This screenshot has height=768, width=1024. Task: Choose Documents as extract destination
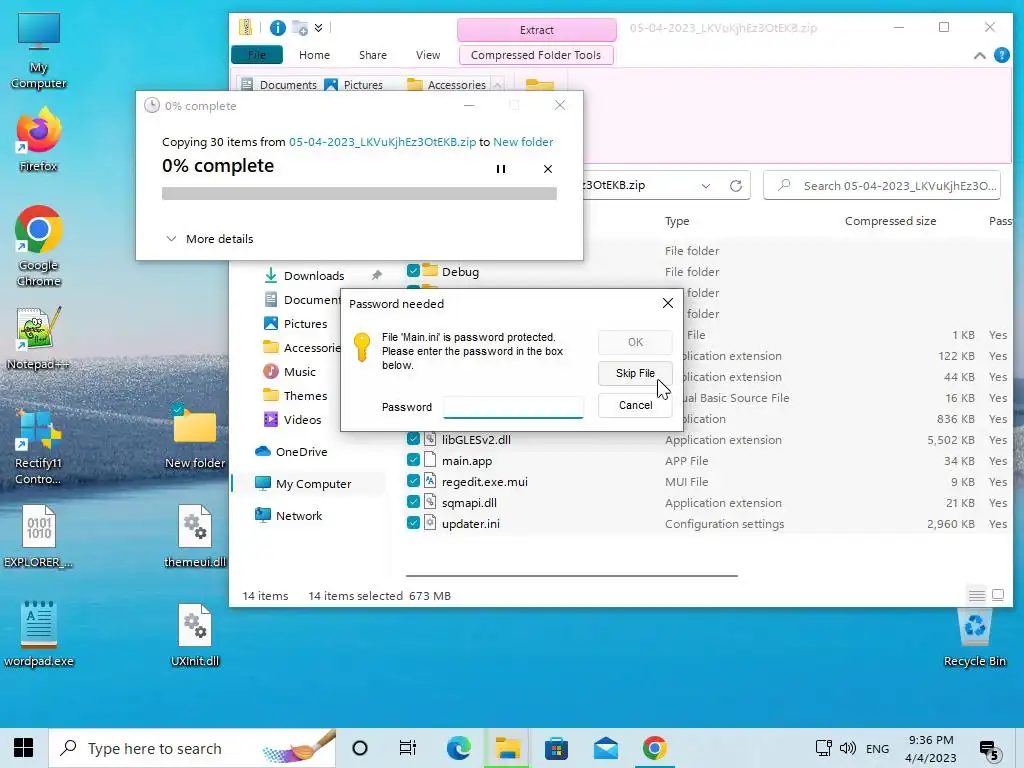coord(279,85)
